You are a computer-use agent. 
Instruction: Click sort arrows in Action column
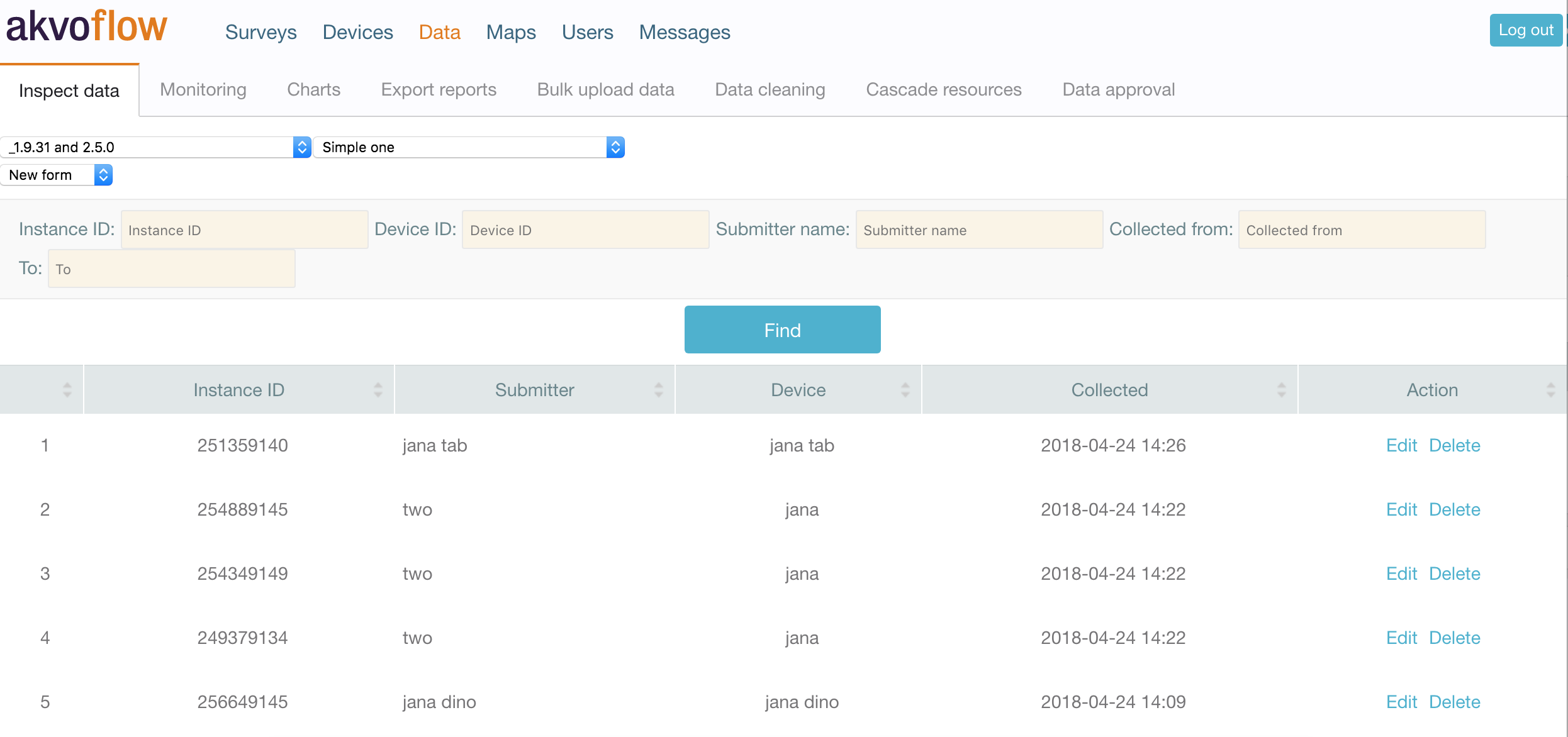point(1550,390)
